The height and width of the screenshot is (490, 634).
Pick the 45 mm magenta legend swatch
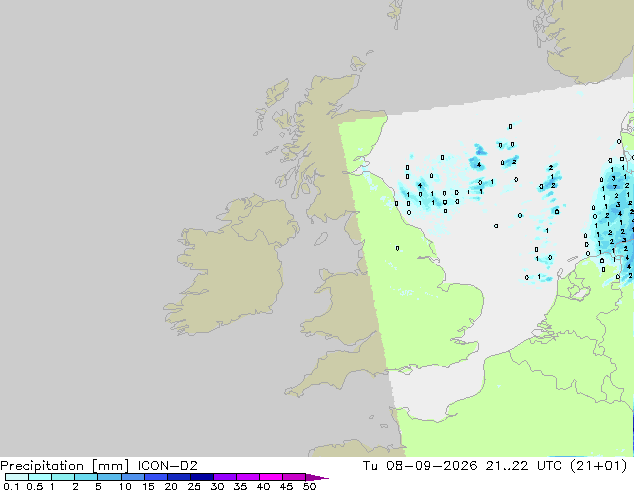[294, 477]
